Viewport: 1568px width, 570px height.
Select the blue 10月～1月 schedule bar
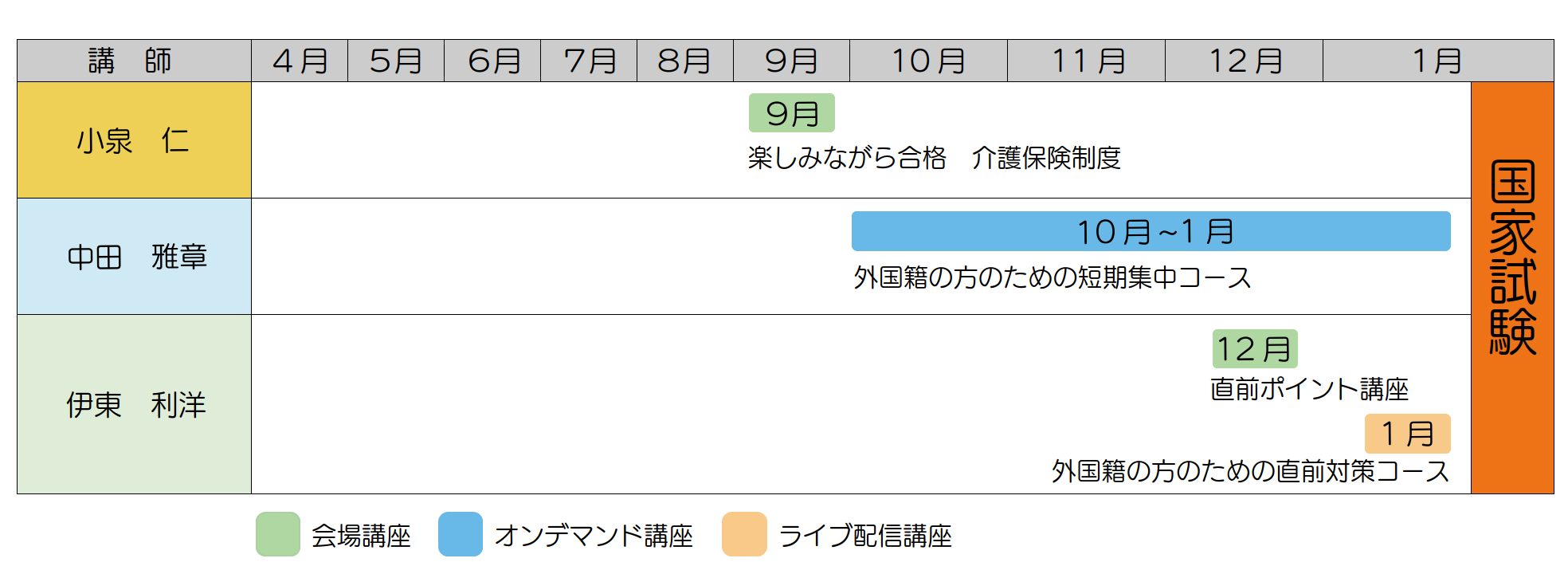click(x=1151, y=231)
